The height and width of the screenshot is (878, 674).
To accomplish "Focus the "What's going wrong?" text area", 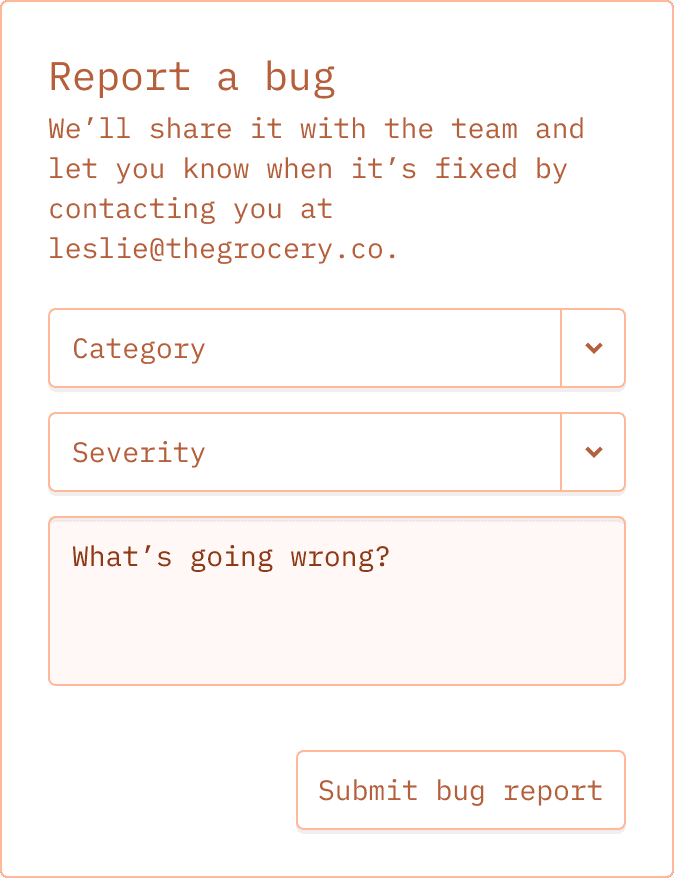I will pyautogui.click(x=337, y=601).
